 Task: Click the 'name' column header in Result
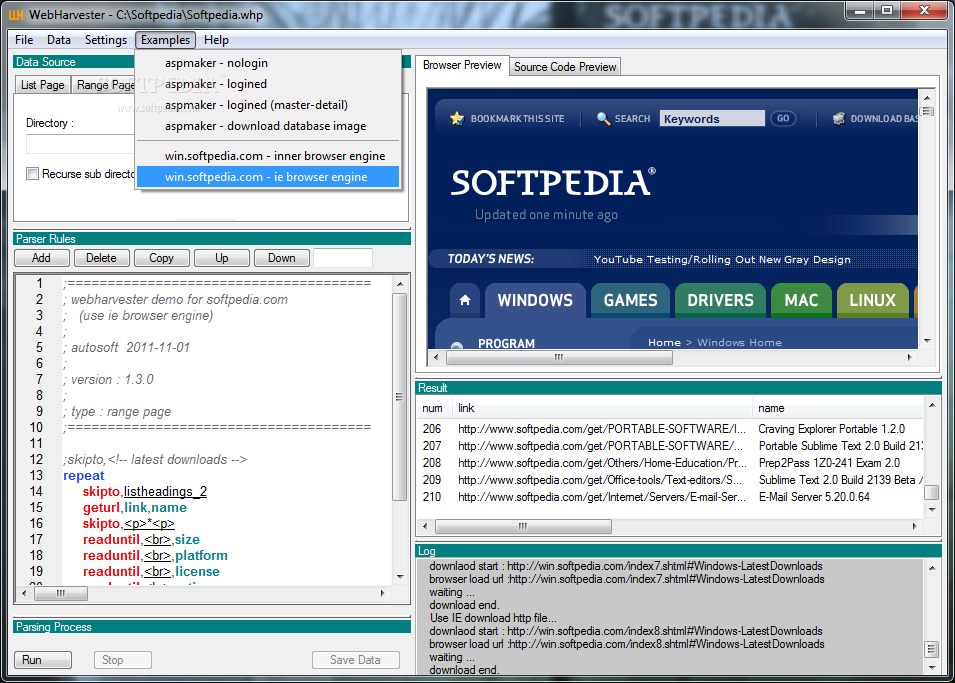tap(838, 408)
